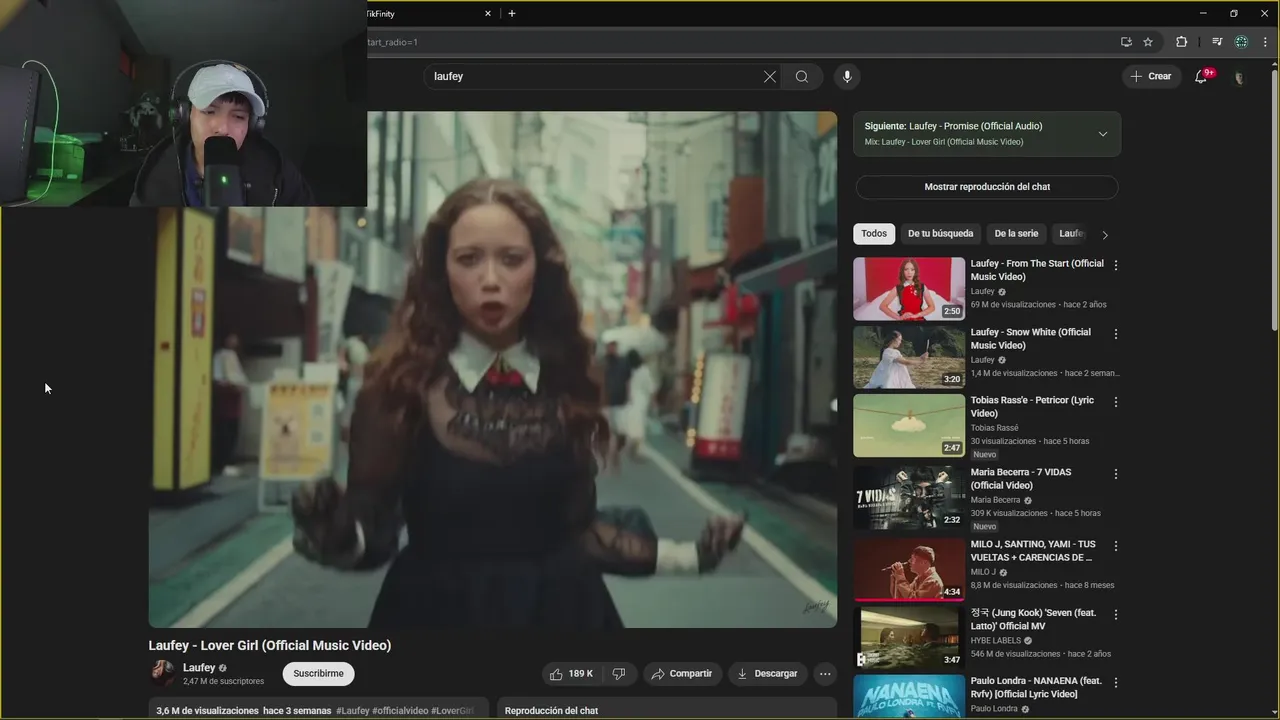Screen dimensions: 1280x720
Task: Click the Lover Girl video player
Action: point(493,369)
